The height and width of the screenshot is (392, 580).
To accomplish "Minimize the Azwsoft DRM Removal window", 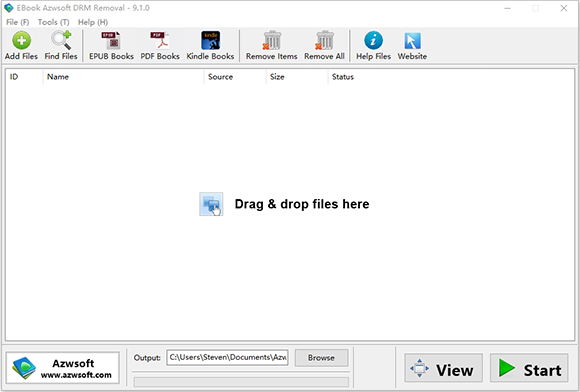I will [x=508, y=8].
